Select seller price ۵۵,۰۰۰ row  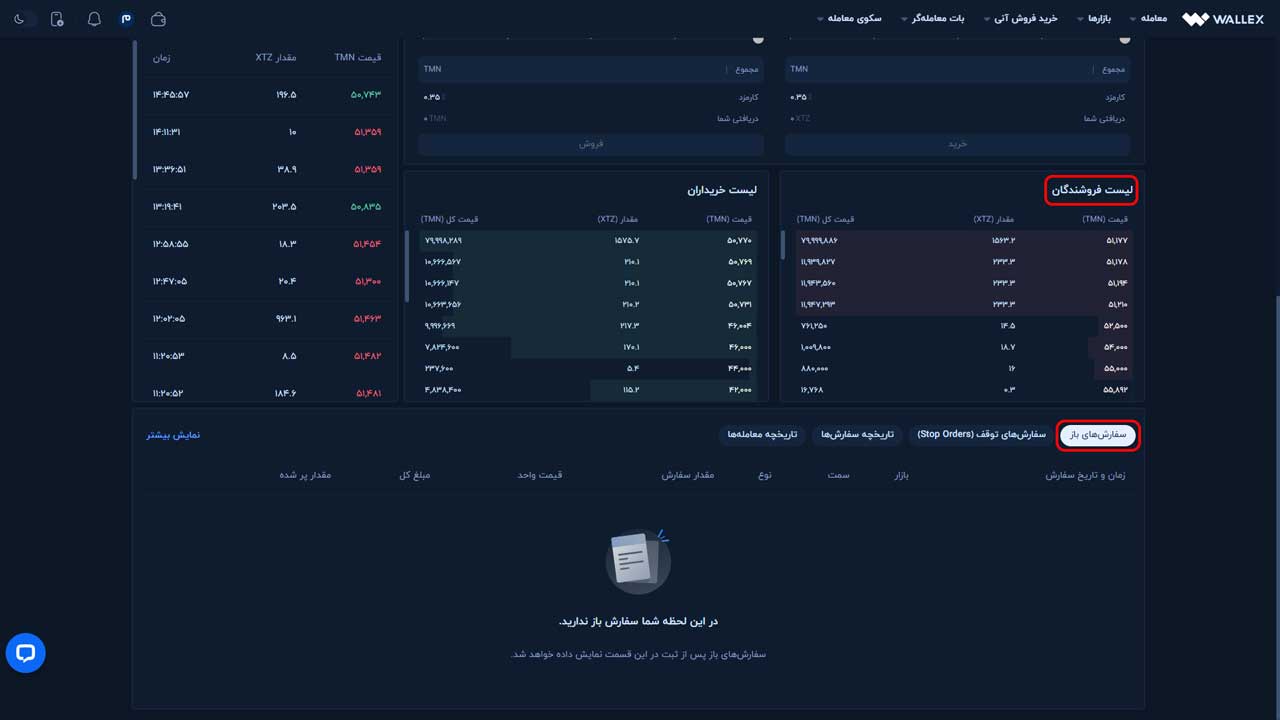(x=962, y=368)
